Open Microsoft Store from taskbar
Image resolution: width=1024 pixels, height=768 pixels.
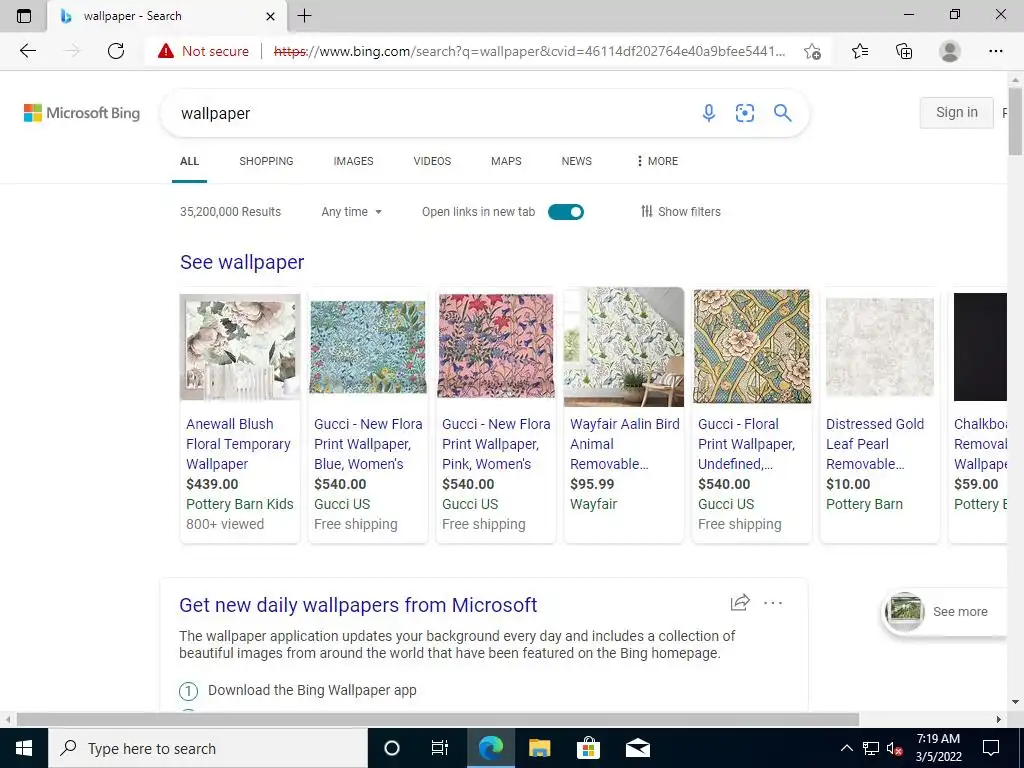point(588,748)
